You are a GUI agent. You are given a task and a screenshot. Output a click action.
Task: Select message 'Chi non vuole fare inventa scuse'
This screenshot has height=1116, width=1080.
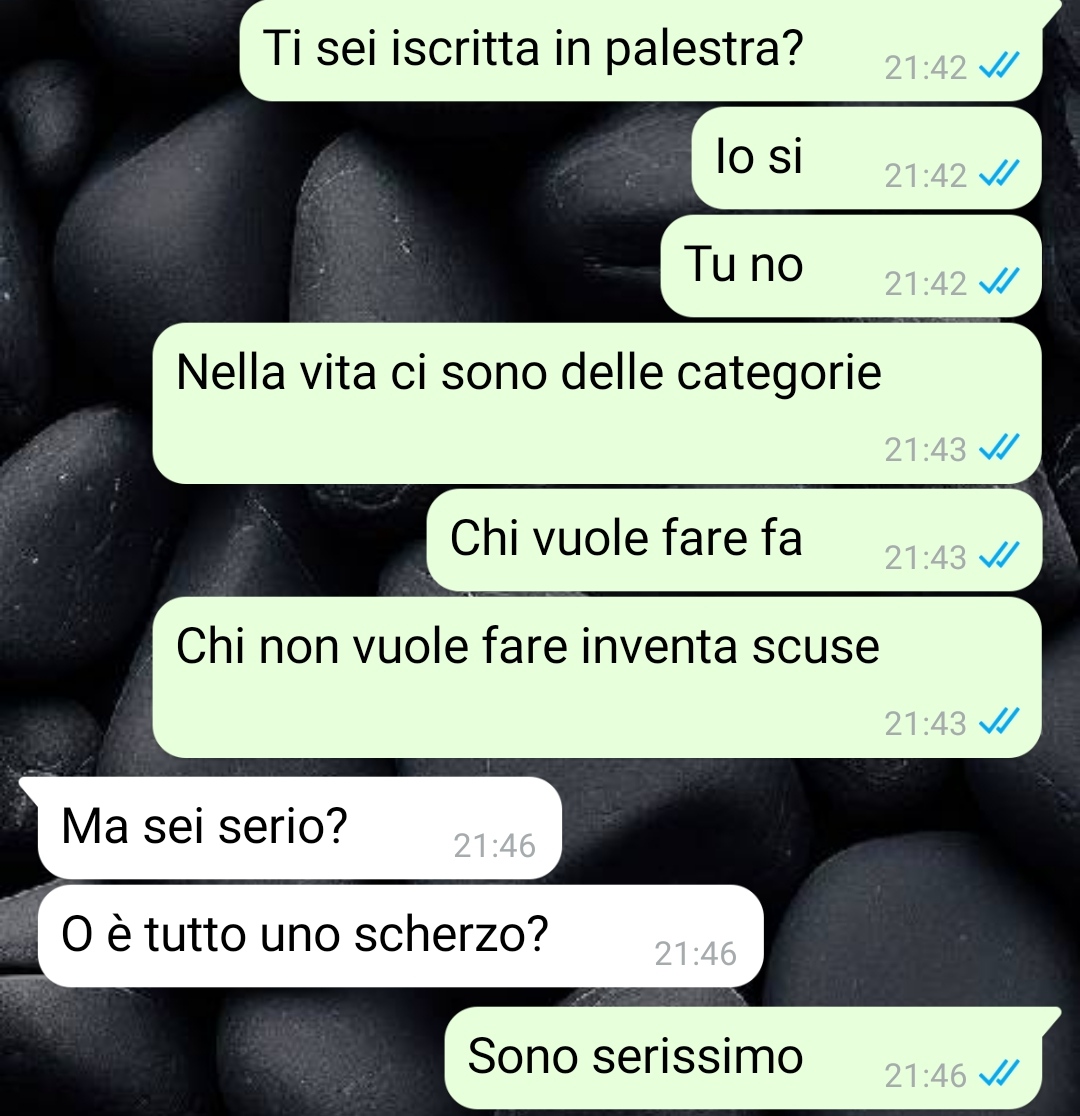[x=597, y=678]
